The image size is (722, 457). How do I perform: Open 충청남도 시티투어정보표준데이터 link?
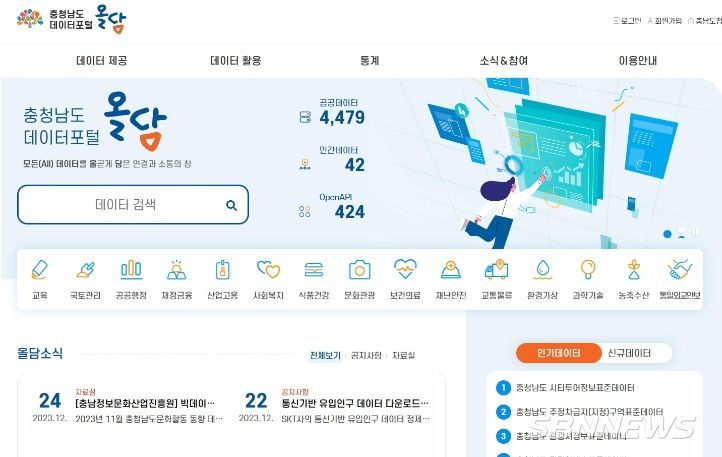(575, 388)
